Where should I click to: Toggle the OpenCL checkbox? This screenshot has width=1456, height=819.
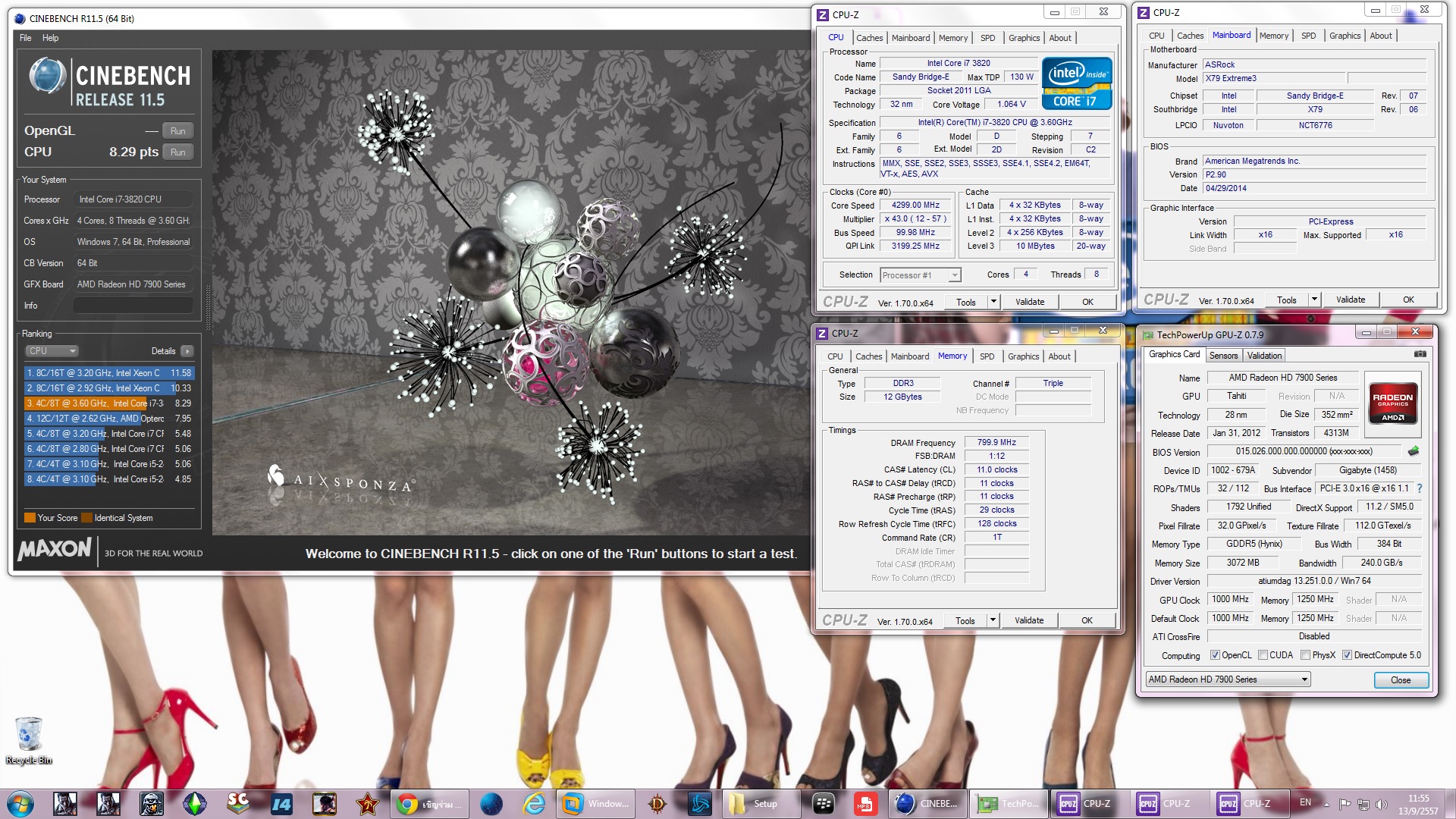(1215, 655)
